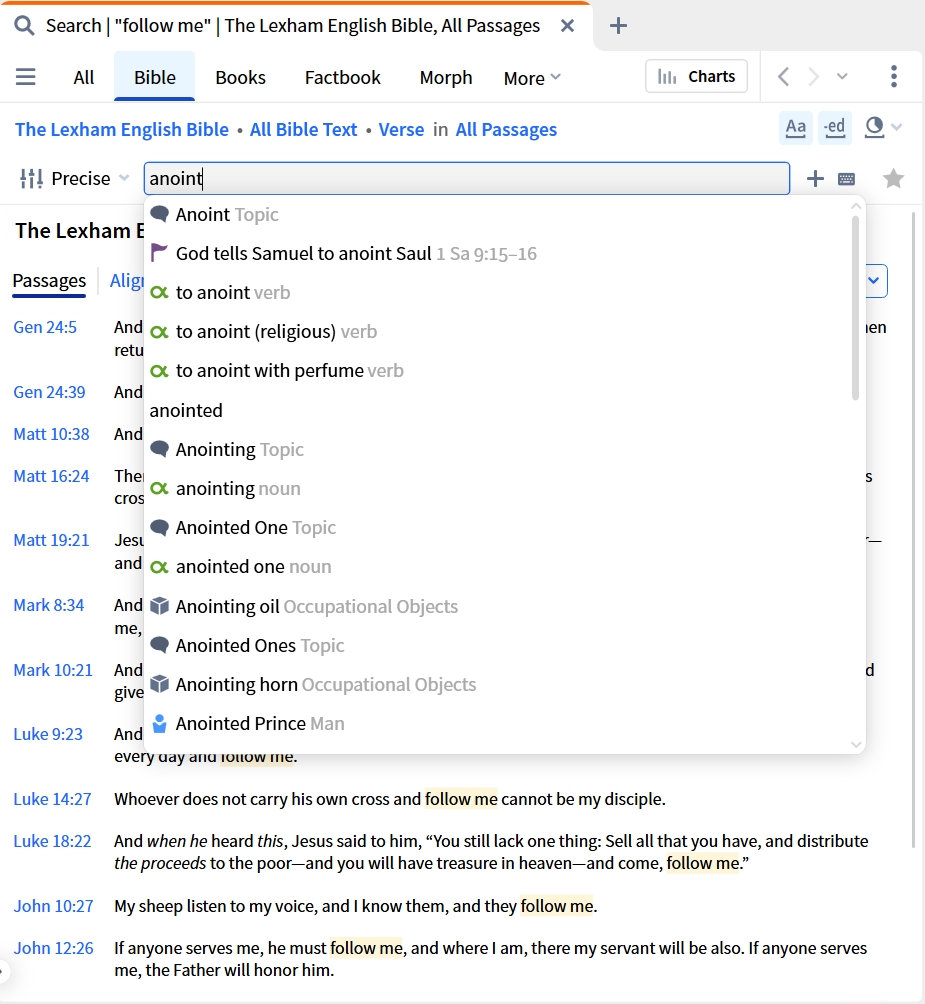Screen dimensions: 925x1004
Task: Open the visual filter circle icon
Action: pyautogui.click(x=874, y=127)
